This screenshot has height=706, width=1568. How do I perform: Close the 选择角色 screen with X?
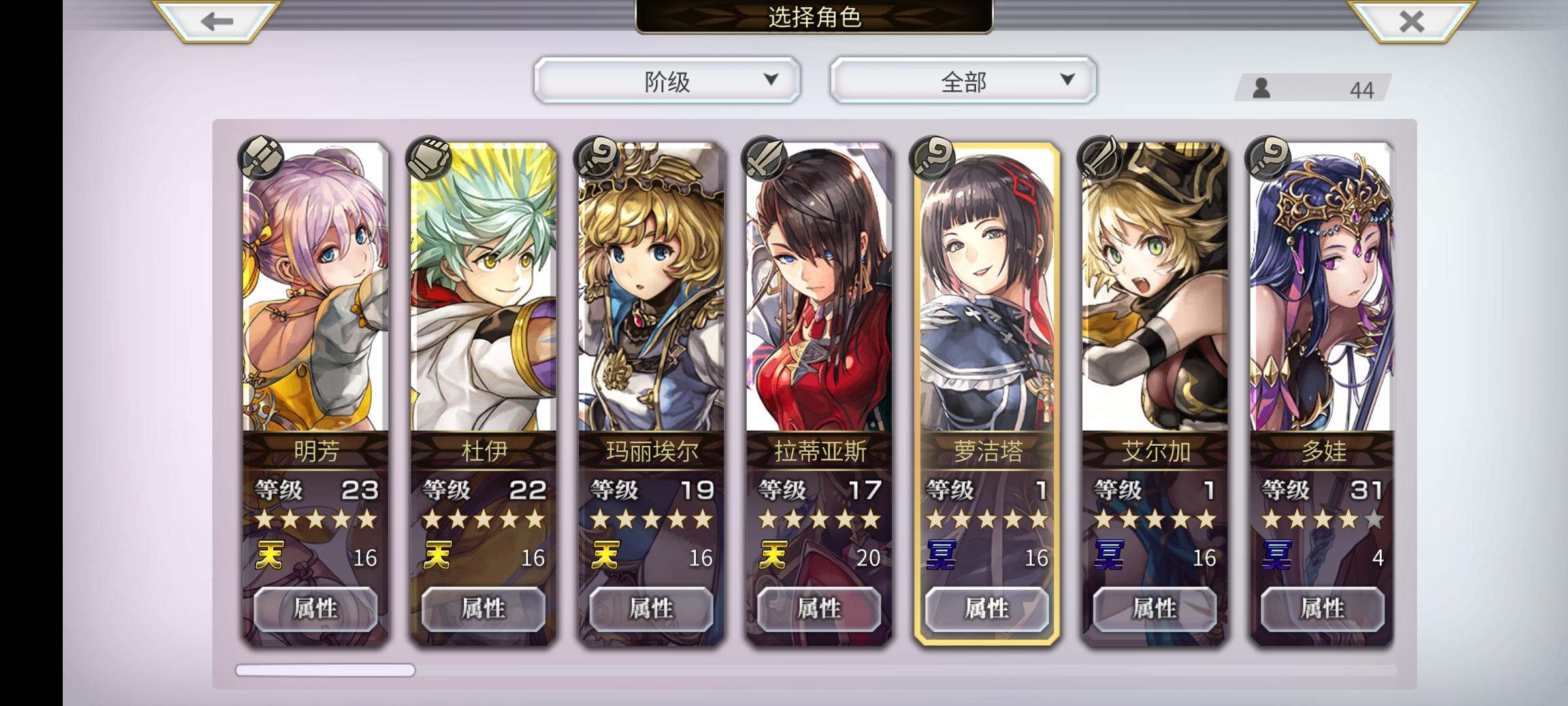(x=1411, y=22)
